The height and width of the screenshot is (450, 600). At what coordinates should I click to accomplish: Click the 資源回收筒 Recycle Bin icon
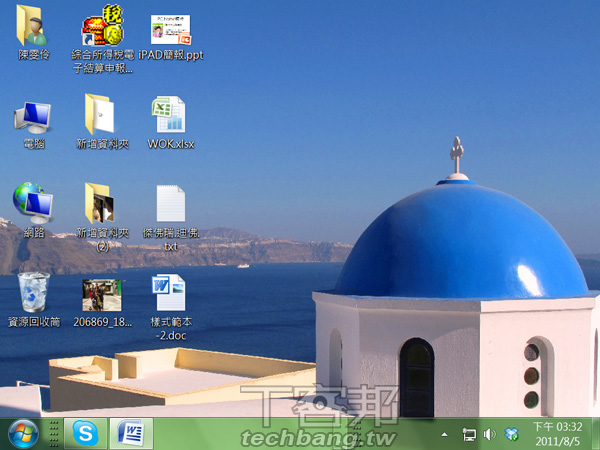(x=33, y=292)
